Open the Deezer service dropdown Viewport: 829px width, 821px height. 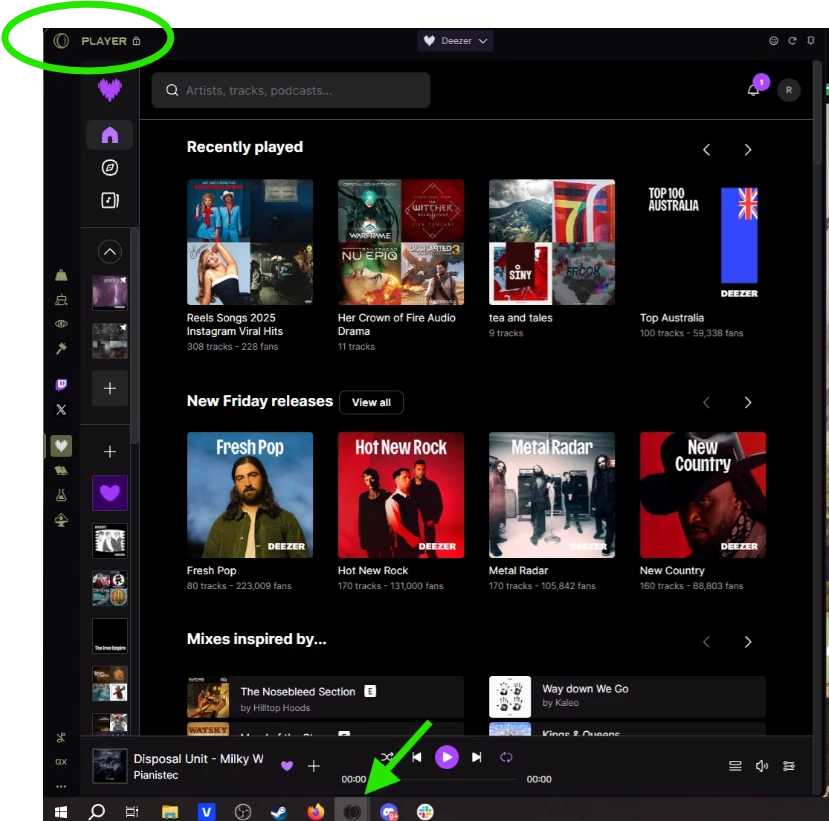(455, 41)
